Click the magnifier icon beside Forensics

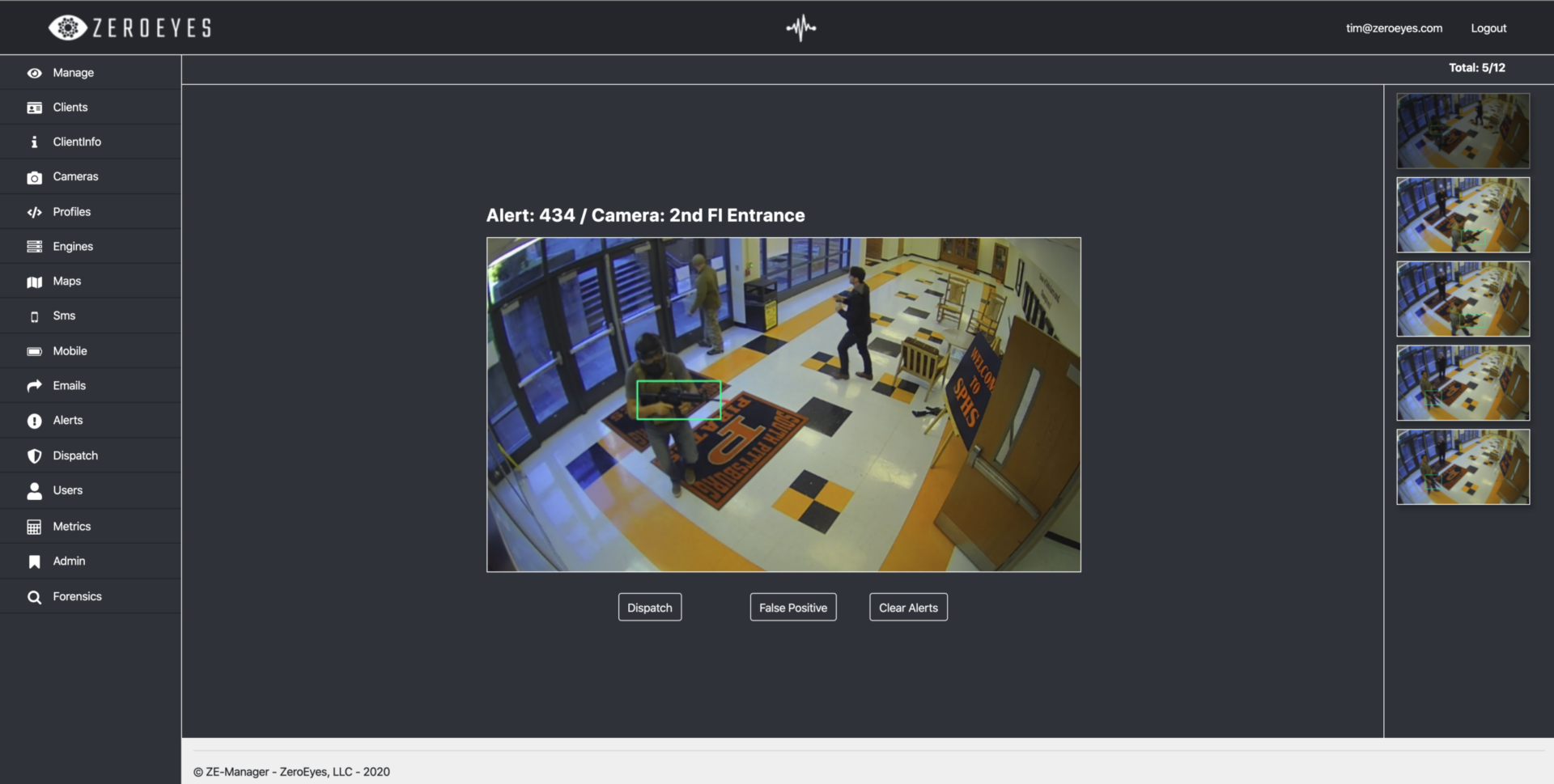[34, 597]
